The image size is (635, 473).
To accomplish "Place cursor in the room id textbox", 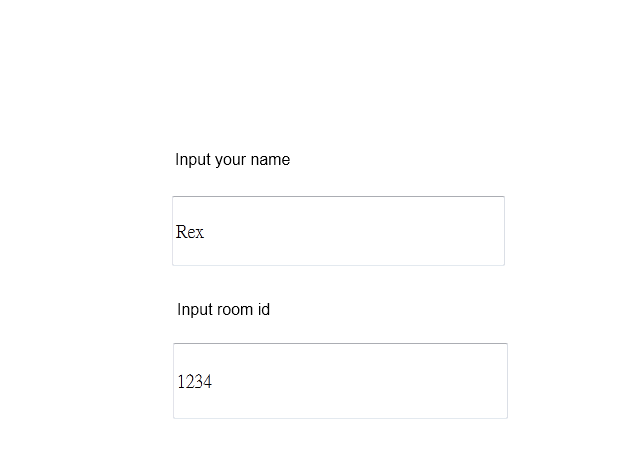I will [x=340, y=381].
